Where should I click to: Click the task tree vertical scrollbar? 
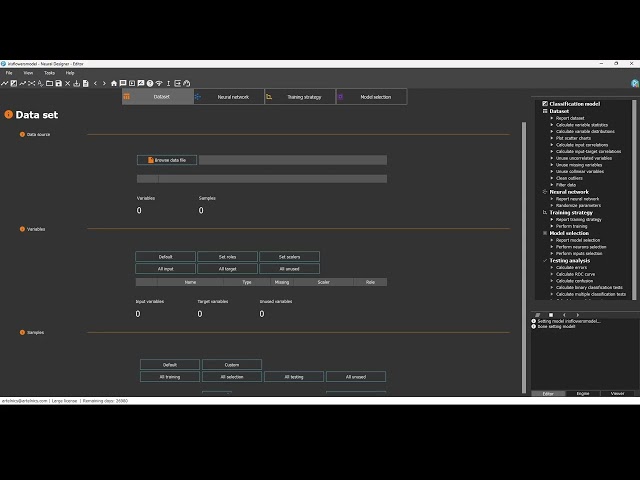click(x=634, y=200)
